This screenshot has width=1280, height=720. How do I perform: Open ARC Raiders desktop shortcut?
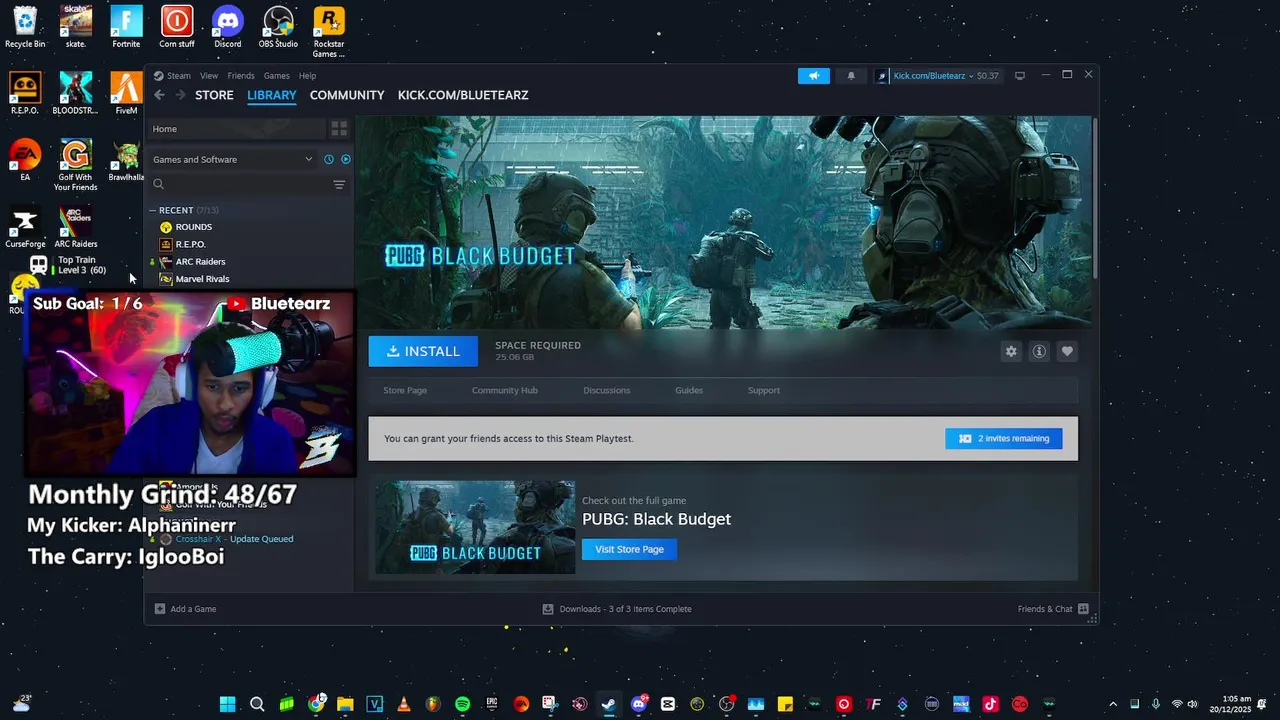[76, 227]
